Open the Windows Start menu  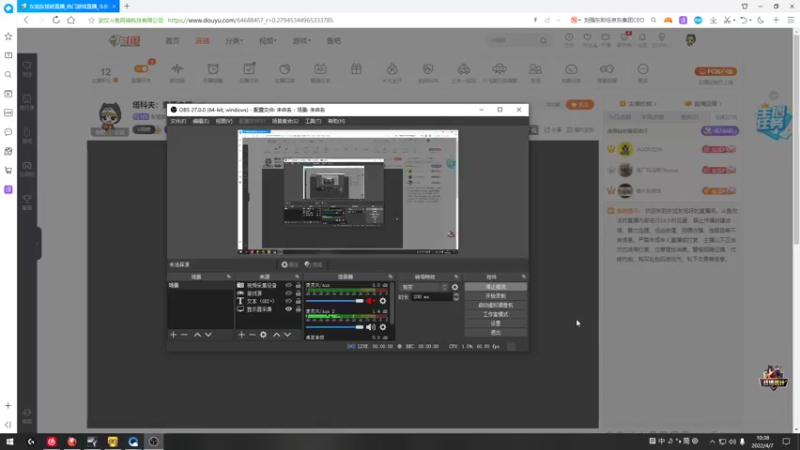coord(10,441)
